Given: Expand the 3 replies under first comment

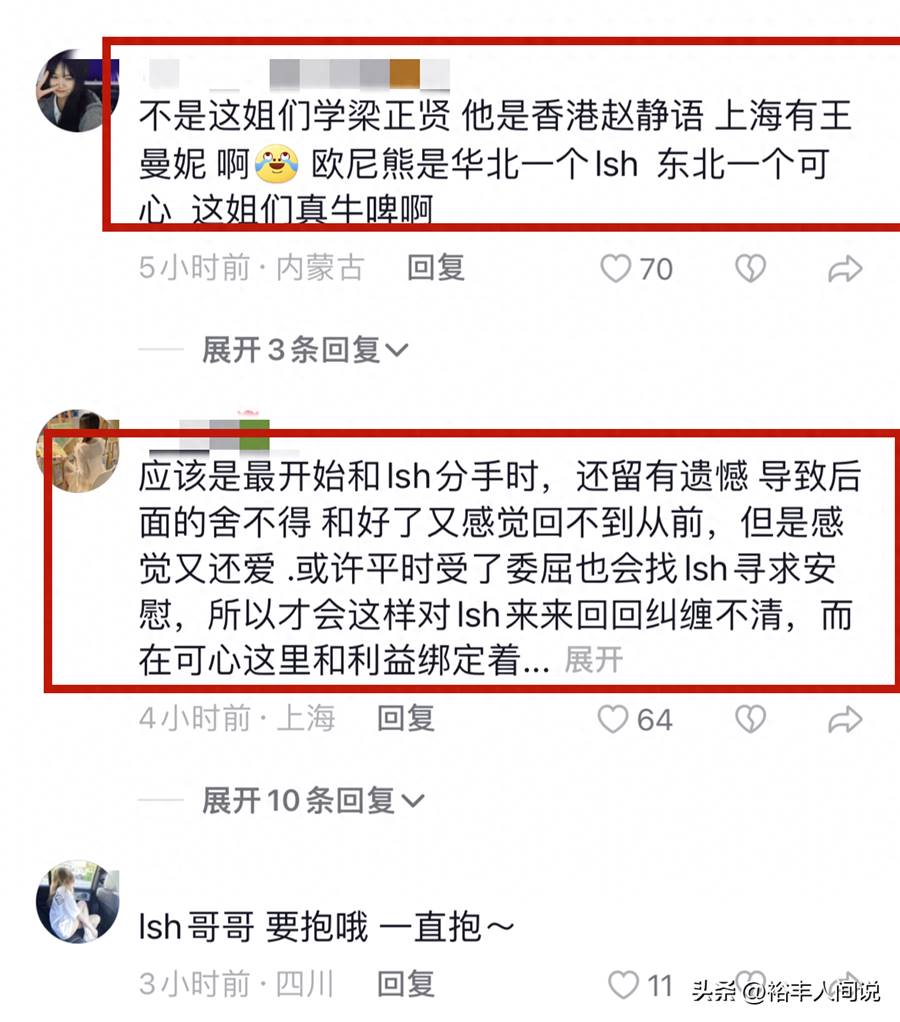Looking at the screenshot, I should (305, 350).
